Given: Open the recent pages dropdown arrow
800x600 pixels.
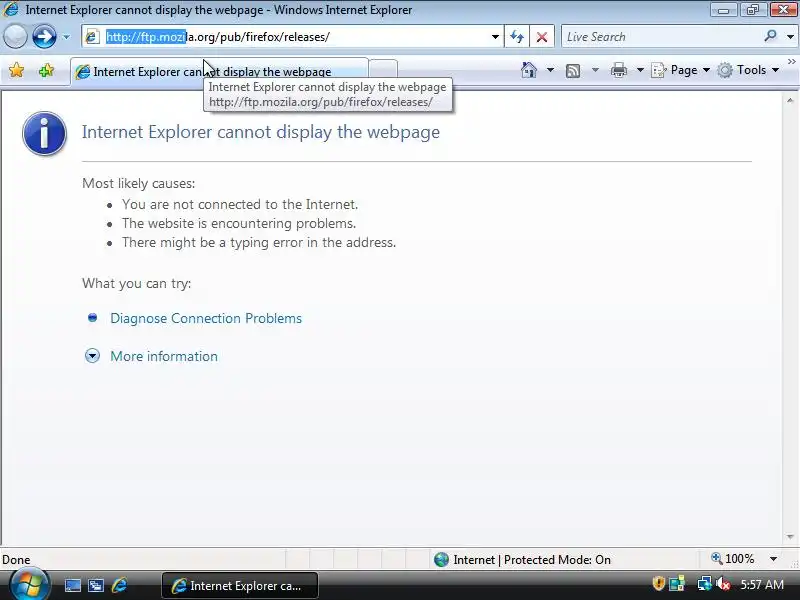Looking at the screenshot, I should pyautogui.click(x=66, y=37).
